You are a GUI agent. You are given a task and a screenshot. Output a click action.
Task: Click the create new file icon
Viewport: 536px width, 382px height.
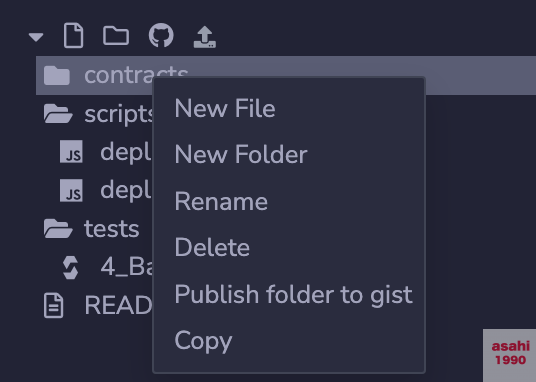click(73, 36)
